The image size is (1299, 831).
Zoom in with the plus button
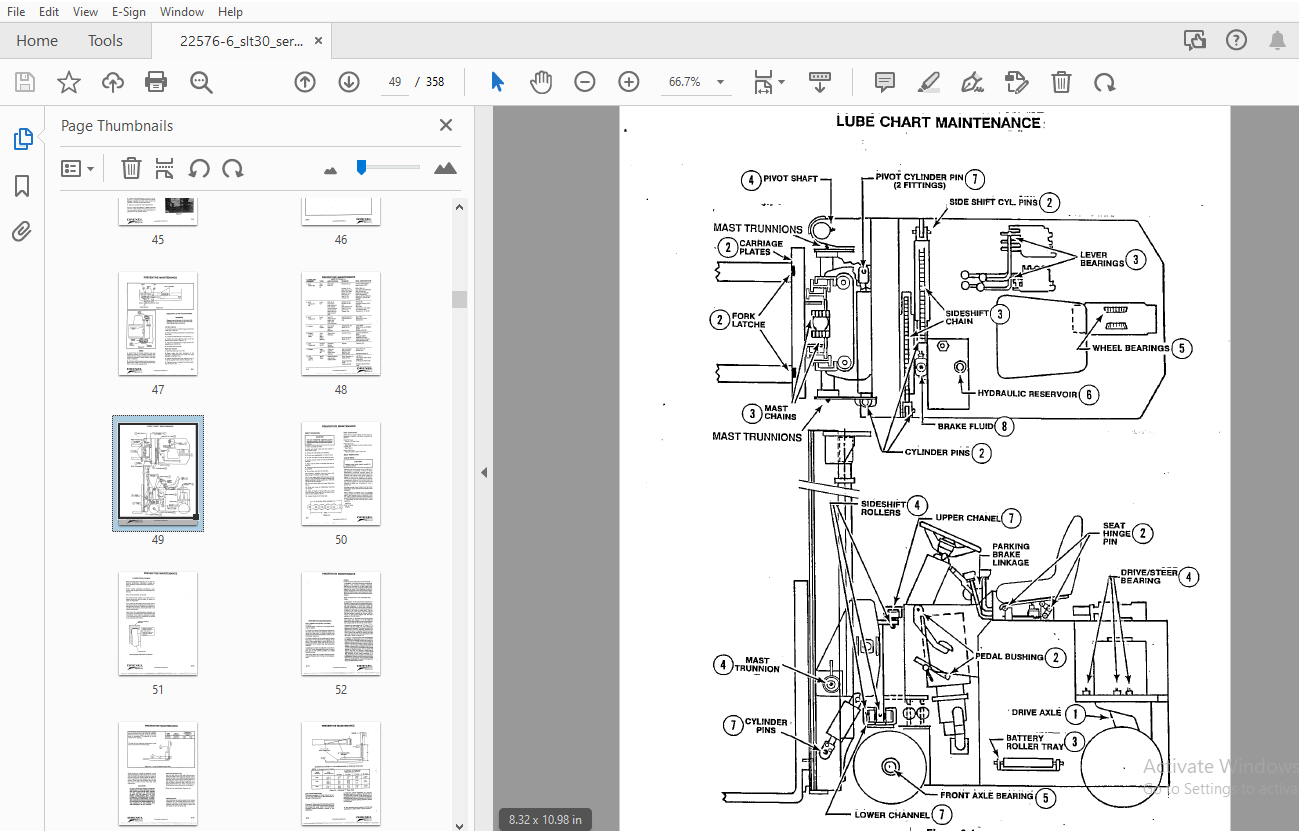point(628,82)
